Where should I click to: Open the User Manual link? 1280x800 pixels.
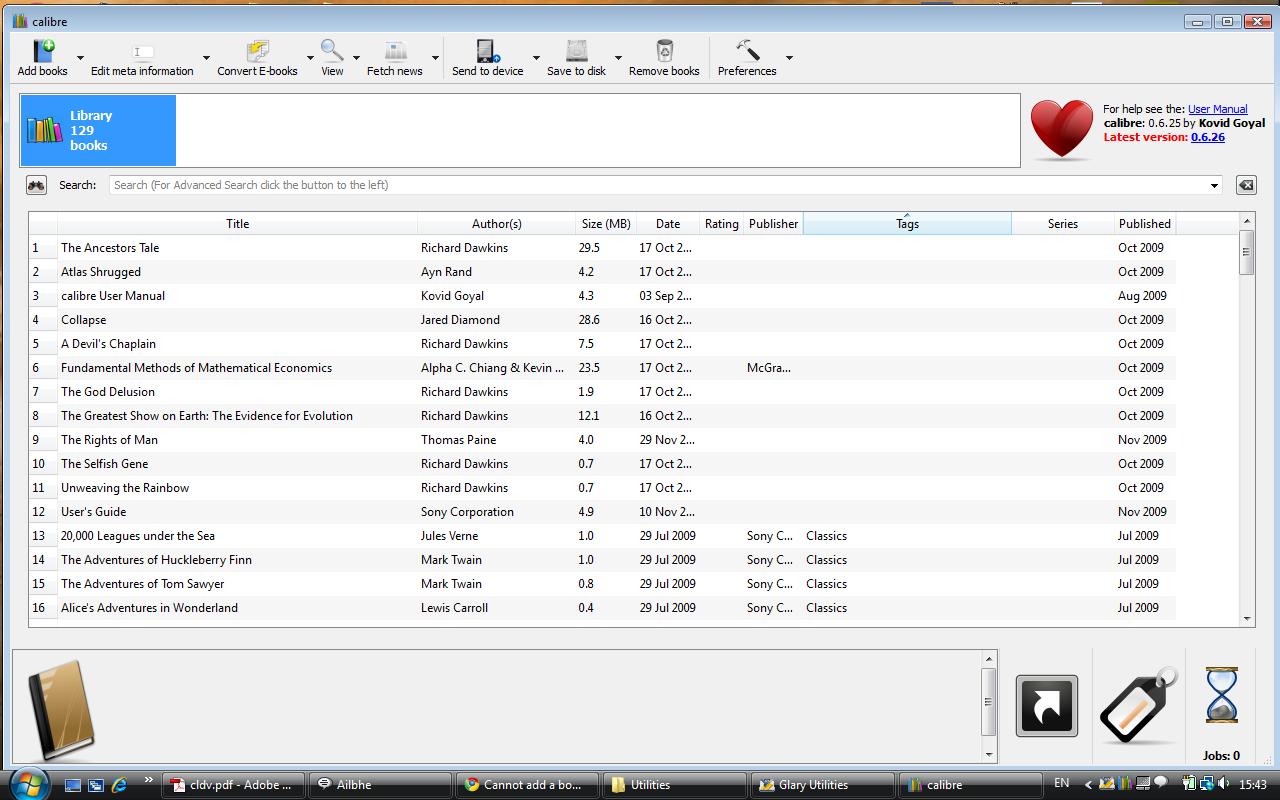(1217, 109)
